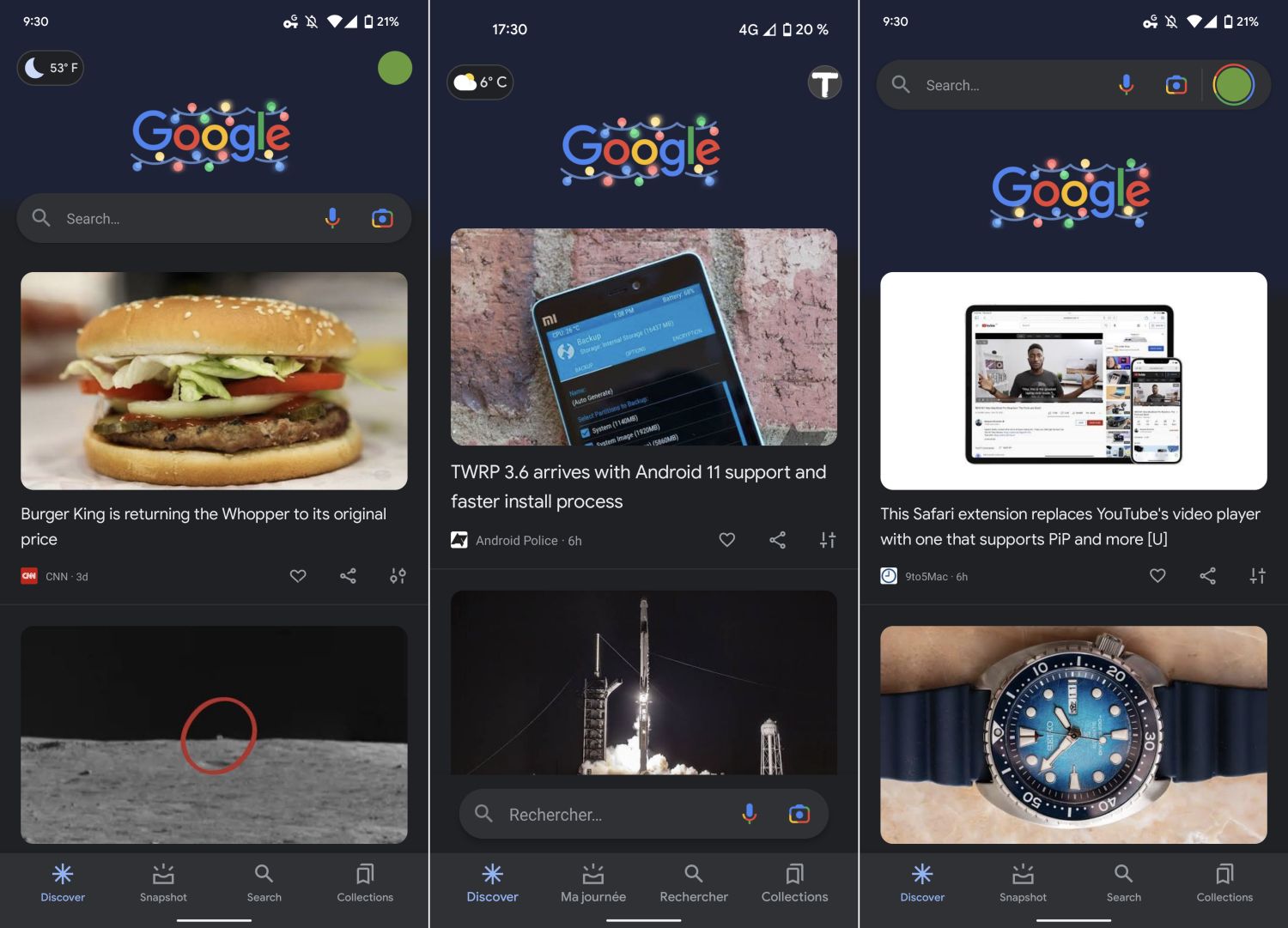1288x928 pixels.
Task: Switch to the Snapshot tab beside Burger King feed
Action: 163,884
